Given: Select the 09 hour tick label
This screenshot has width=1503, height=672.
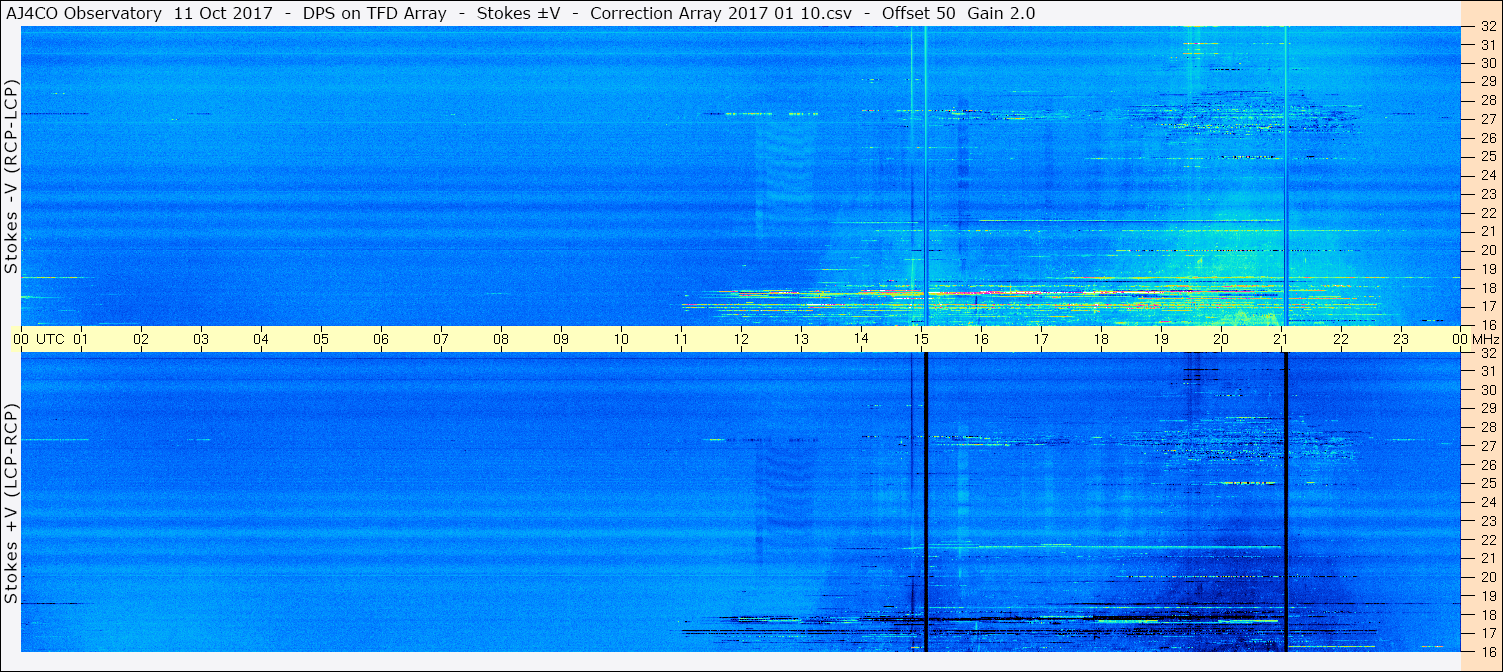Looking at the screenshot, I should (561, 339).
